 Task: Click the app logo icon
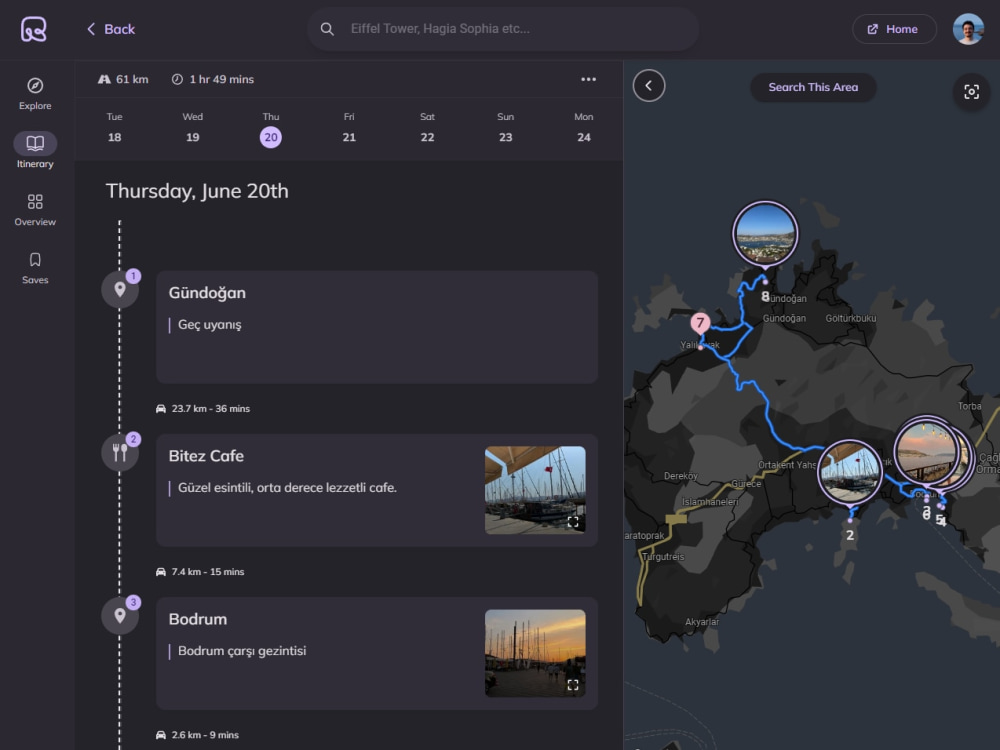(34, 29)
